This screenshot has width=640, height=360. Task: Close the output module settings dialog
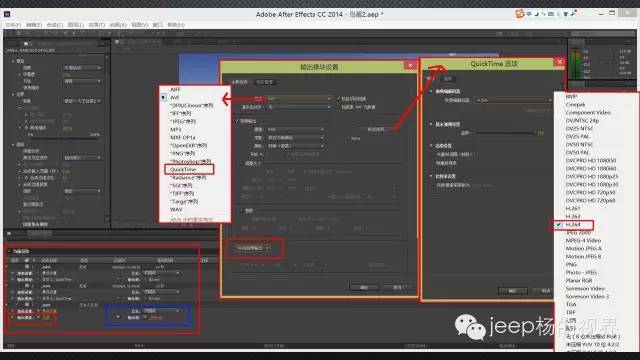[410, 65]
